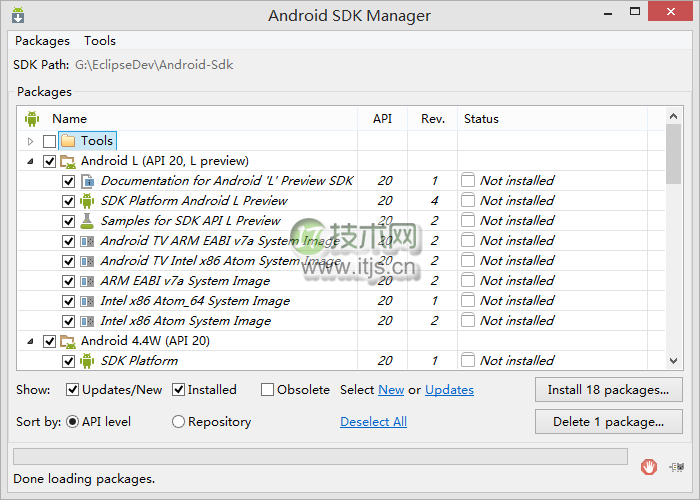Image resolution: width=700 pixels, height=500 pixels.
Task: Uncheck the Android 4.4W (API 20) checkbox
Action: click(x=49, y=342)
